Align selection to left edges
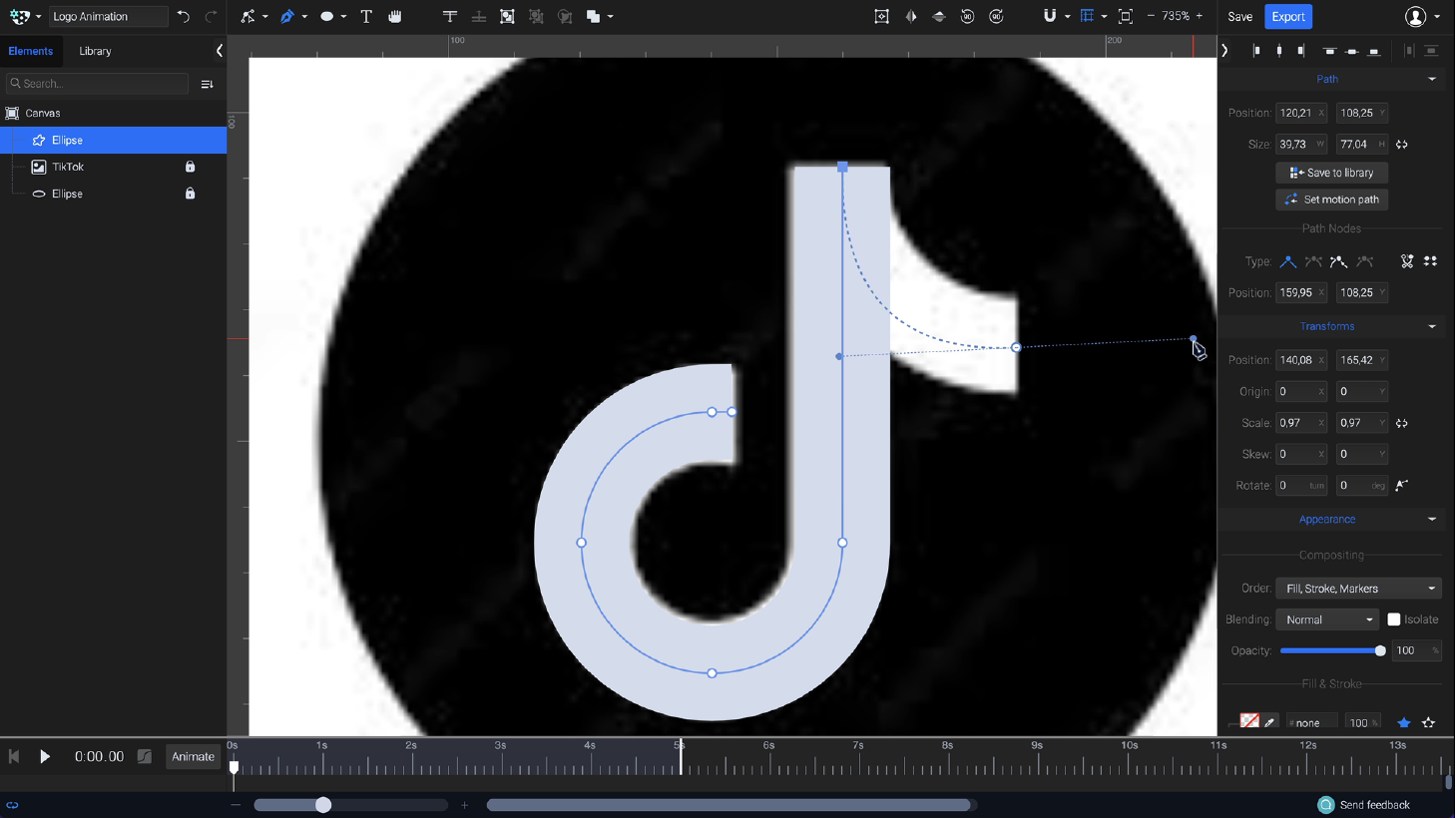The image size is (1456, 819). click(1256, 51)
